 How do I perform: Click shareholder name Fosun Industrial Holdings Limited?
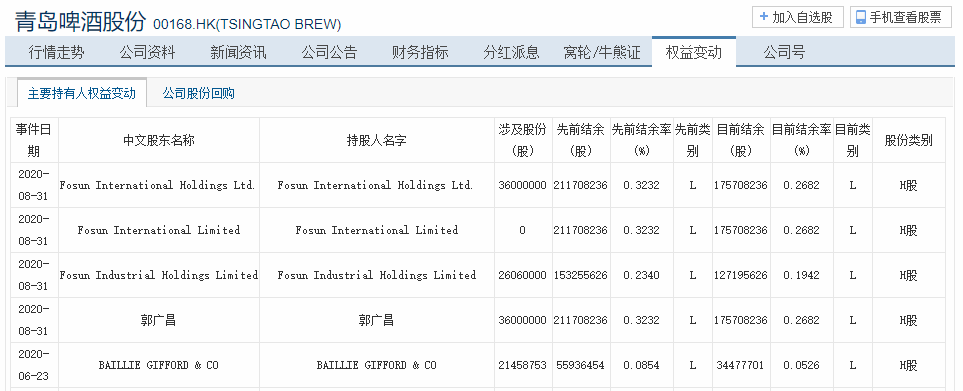tap(158, 275)
